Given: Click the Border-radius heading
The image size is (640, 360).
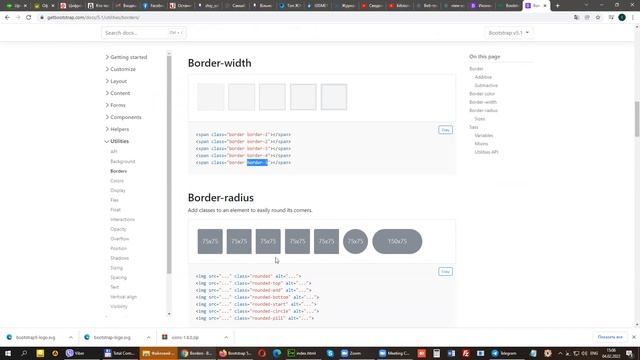Looking at the screenshot, I should pos(221,198).
